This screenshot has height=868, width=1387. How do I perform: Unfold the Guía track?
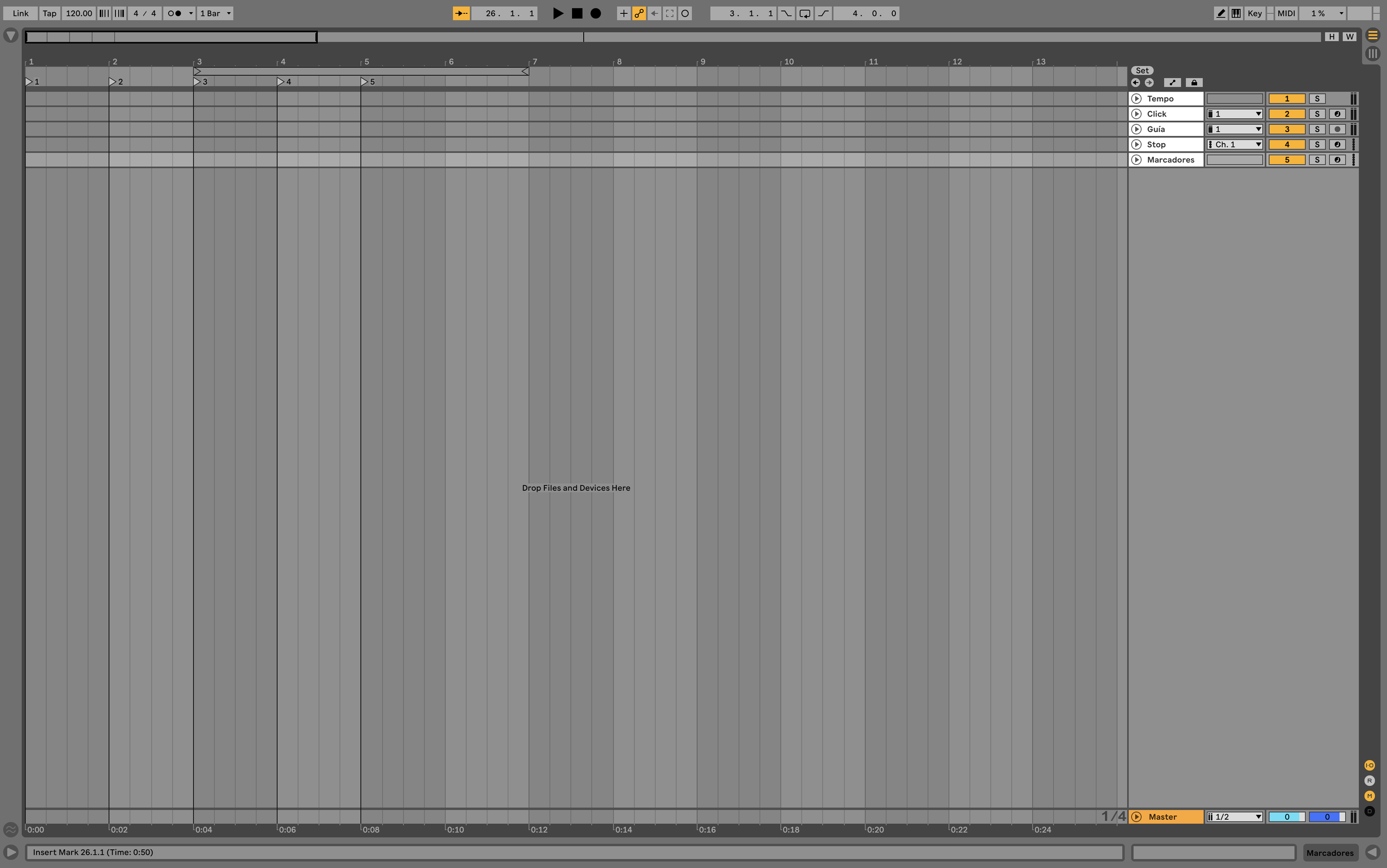[1136, 129]
